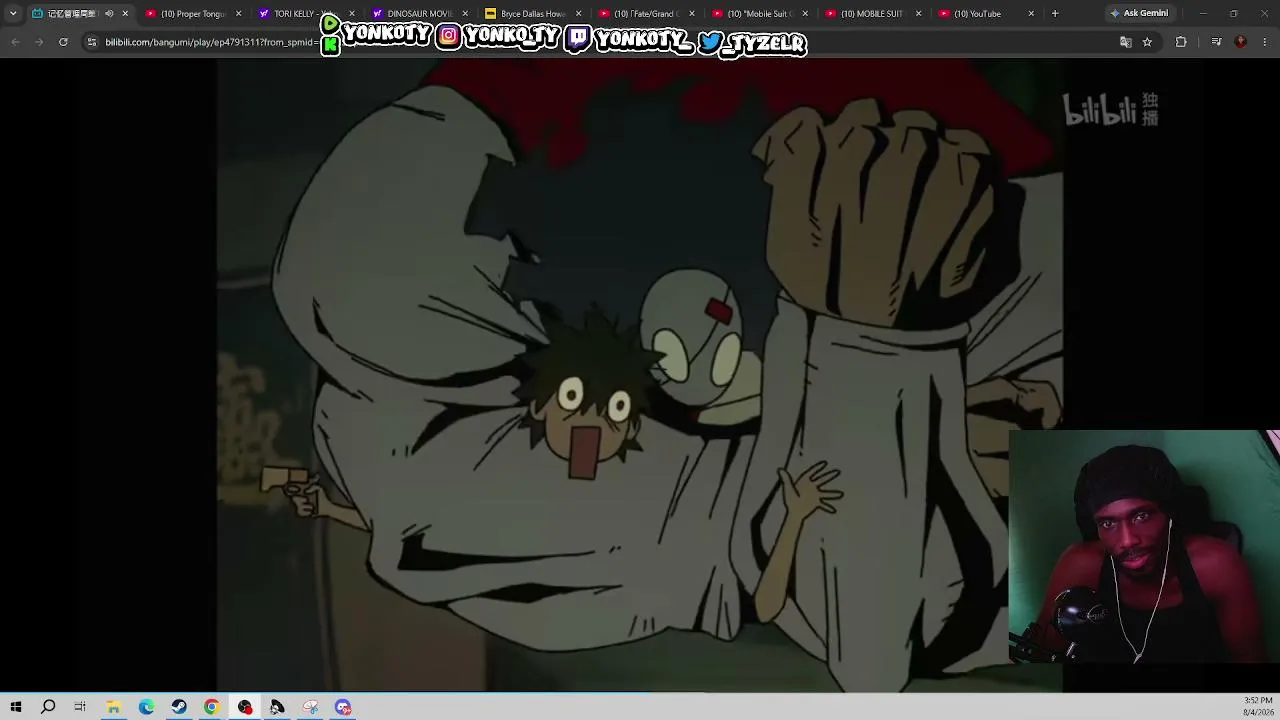Go forward to the next page
The width and height of the screenshot is (1280, 720).
(39, 42)
